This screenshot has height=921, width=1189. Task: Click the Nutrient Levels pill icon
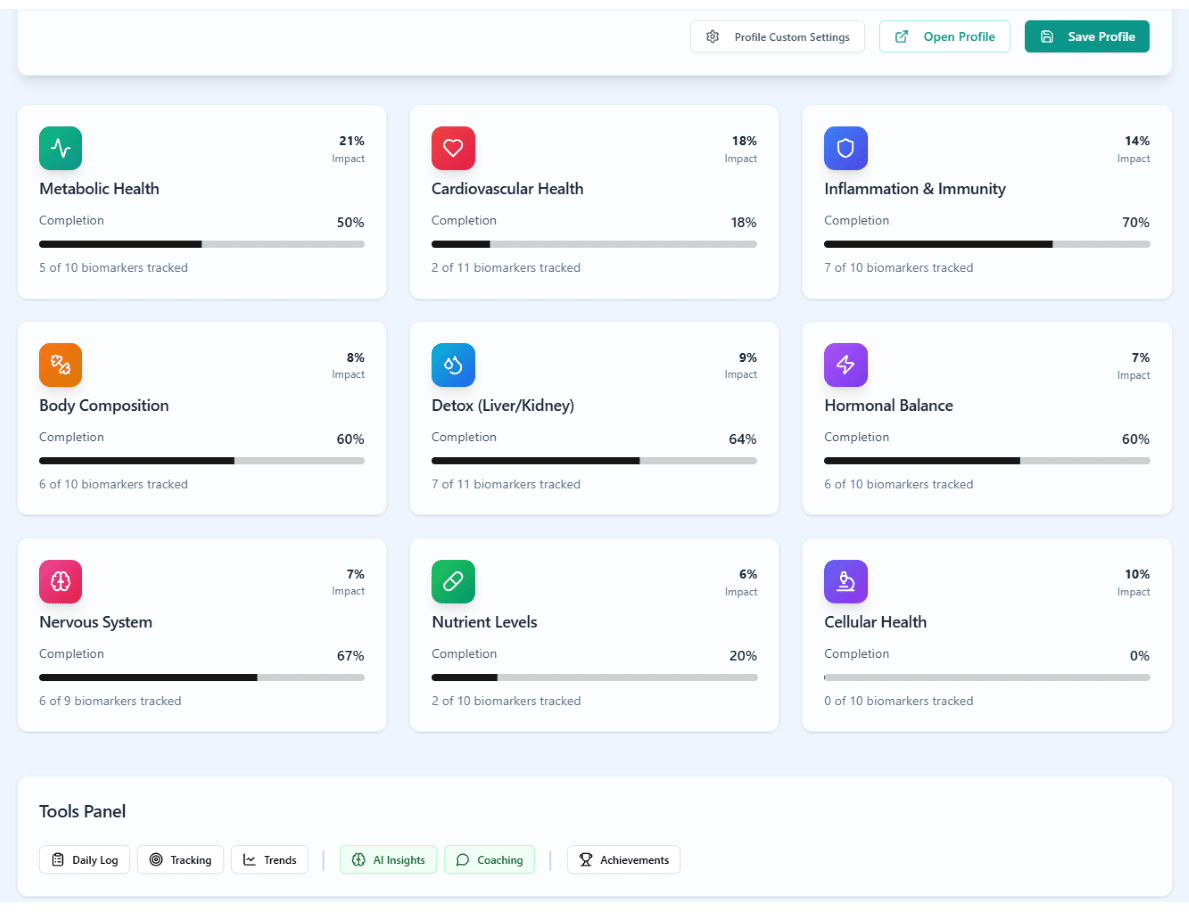click(453, 581)
